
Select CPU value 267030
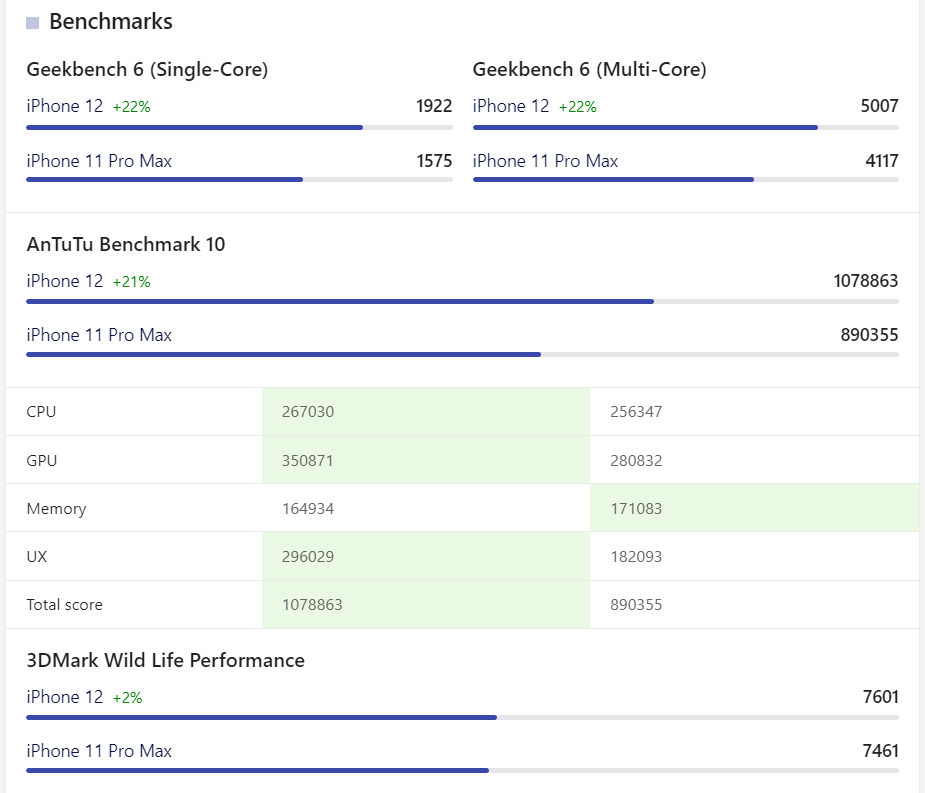coord(308,412)
